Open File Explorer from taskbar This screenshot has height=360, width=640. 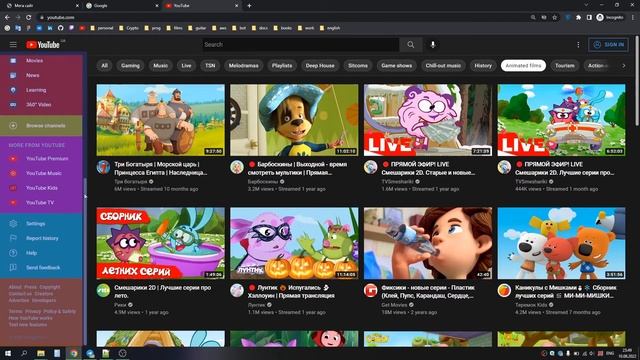click(x=41, y=353)
